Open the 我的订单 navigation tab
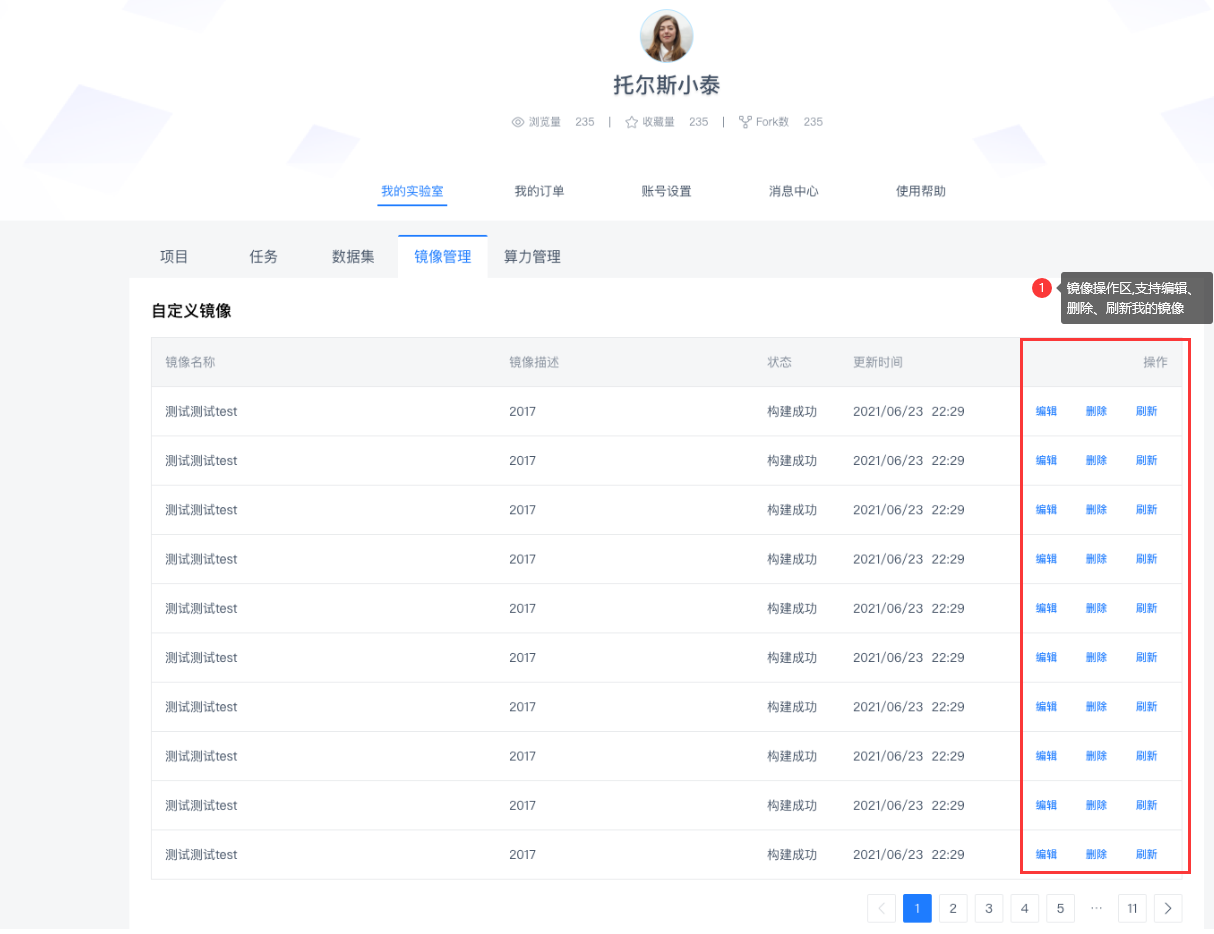Screen dimensions: 1214x934 click(539, 191)
